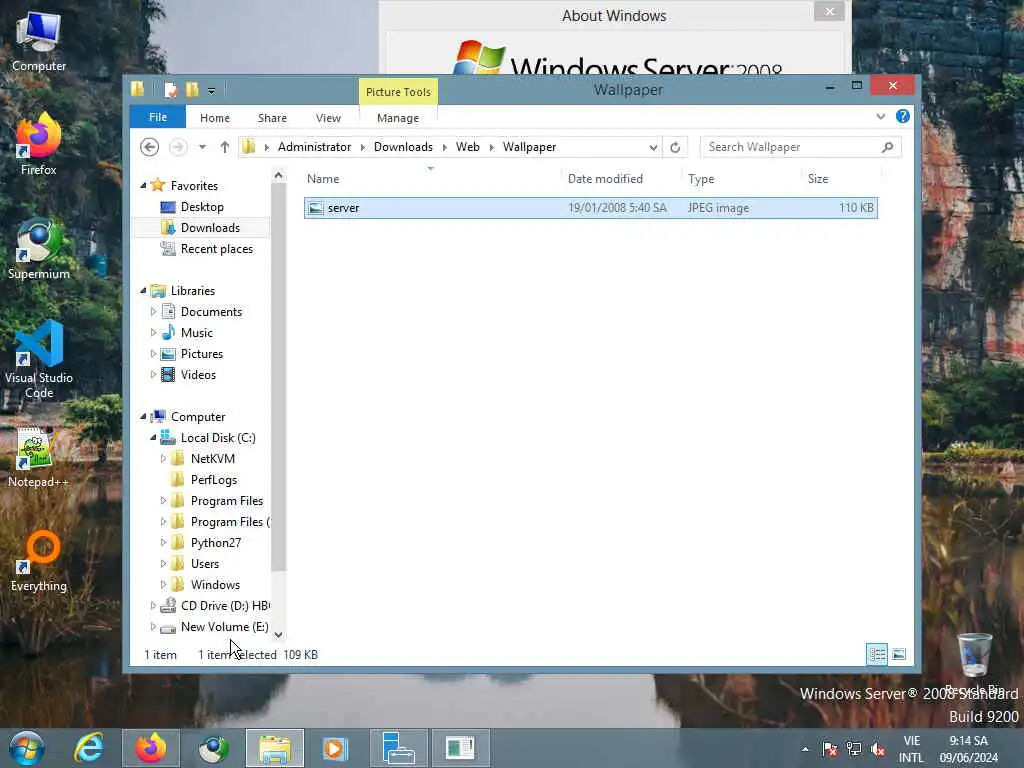Select the Pictures library
Screen dimensions: 1024x768
pos(201,353)
